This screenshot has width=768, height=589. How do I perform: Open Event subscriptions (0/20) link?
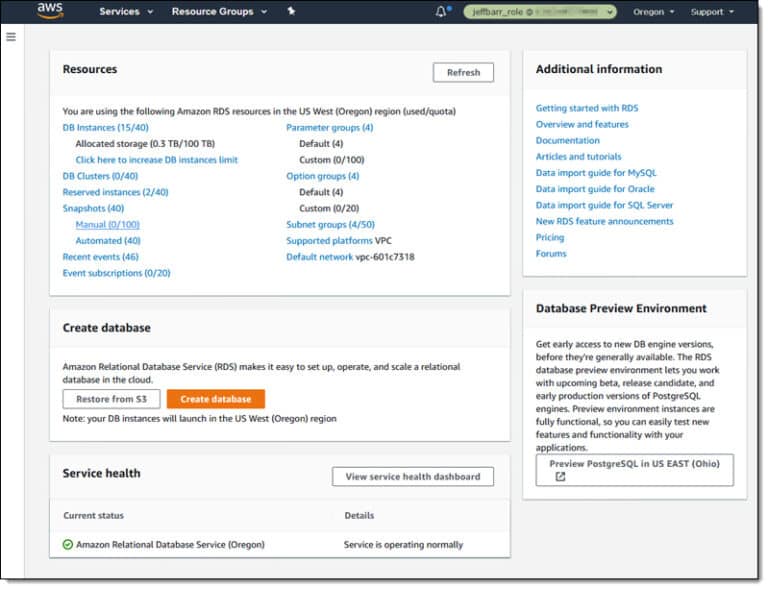click(116, 273)
